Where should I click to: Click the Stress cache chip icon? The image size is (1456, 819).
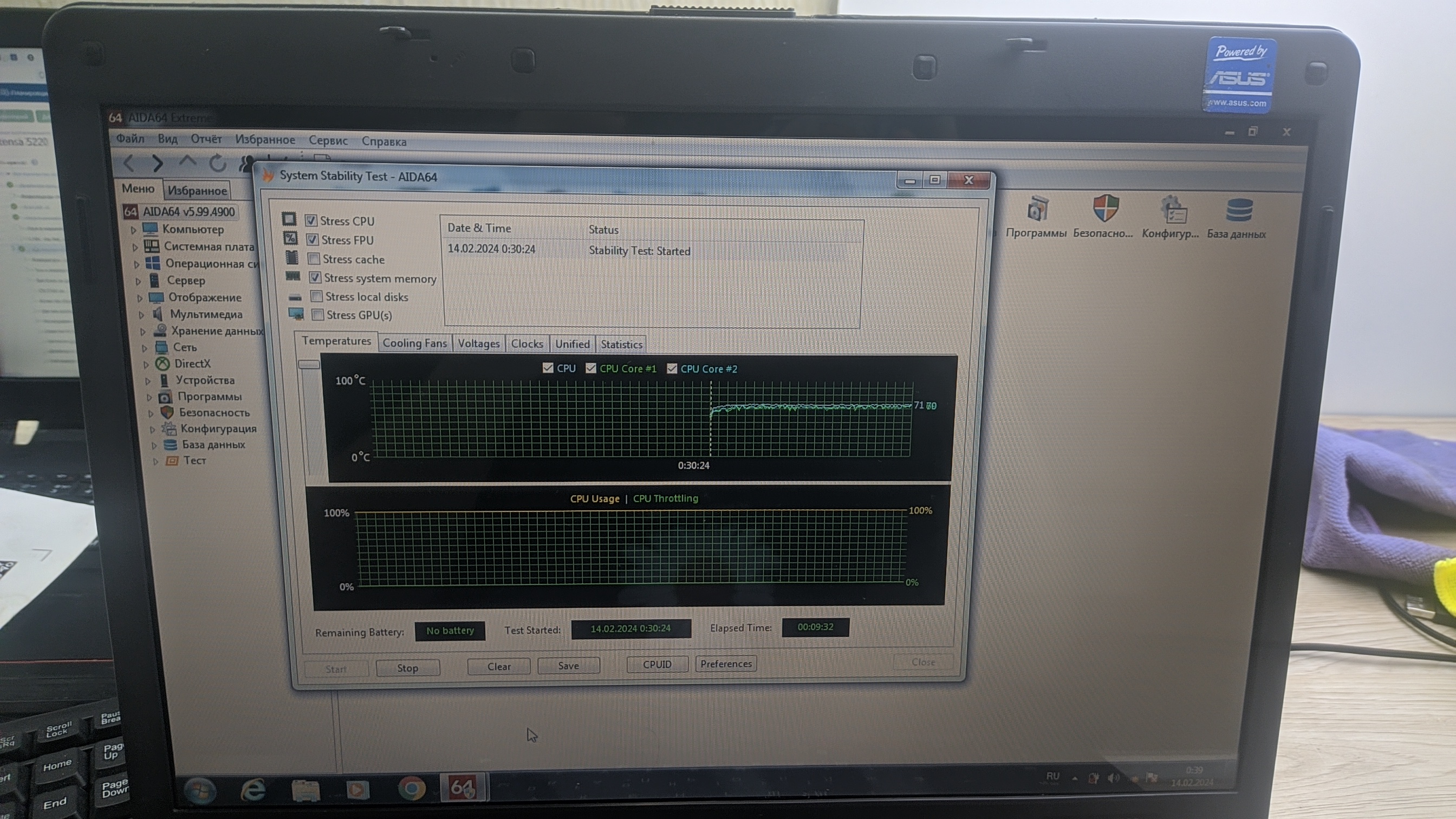click(x=291, y=257)
